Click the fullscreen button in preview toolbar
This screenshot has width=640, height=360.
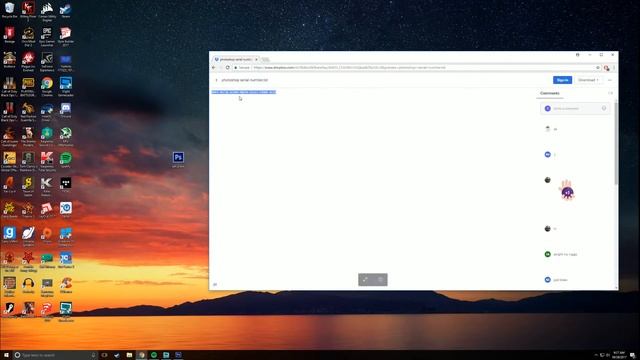click(365, 280)
